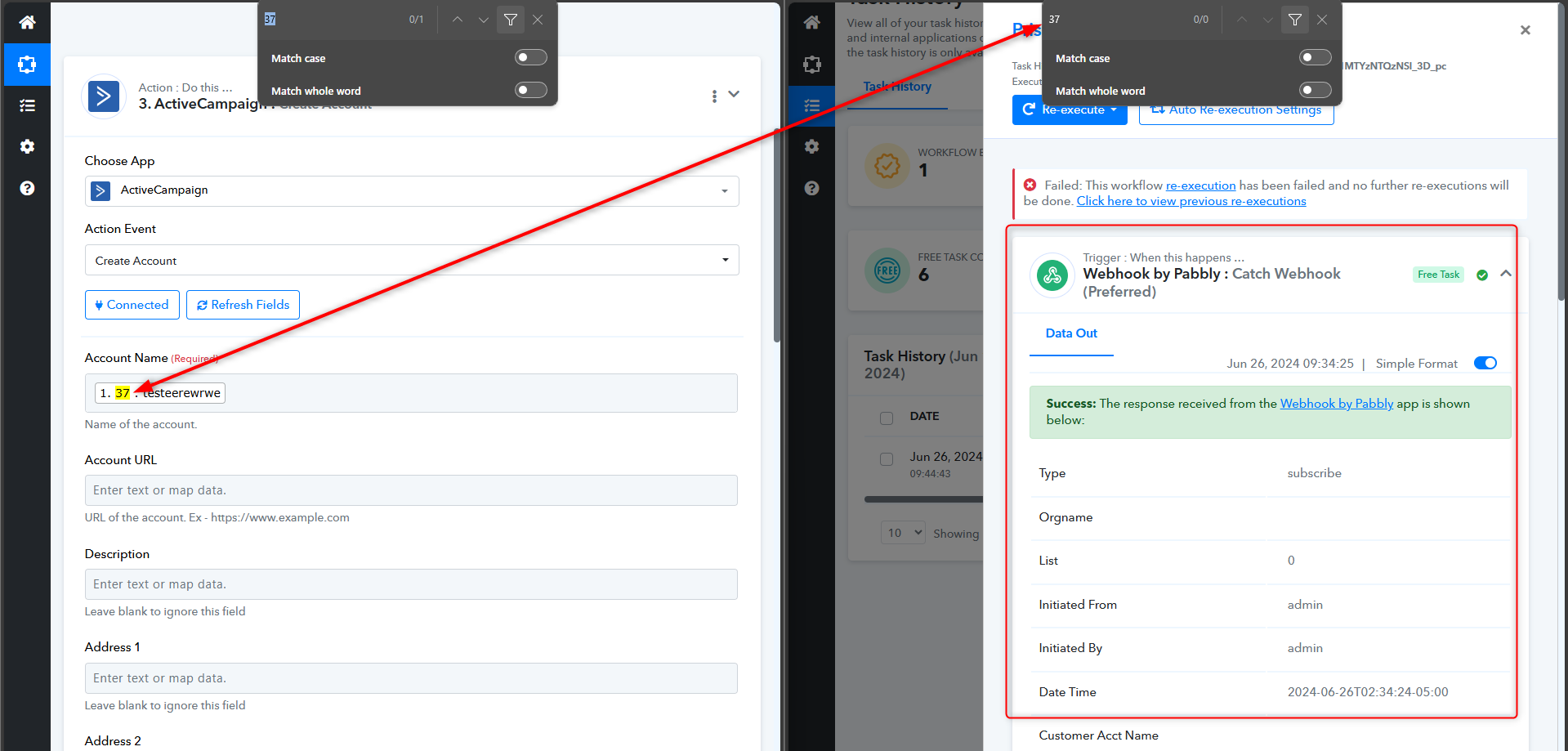Viewport: 1568px width, 751px height.
Task: Open the re-execution link in failed message
Action: tap(1200, 186)
